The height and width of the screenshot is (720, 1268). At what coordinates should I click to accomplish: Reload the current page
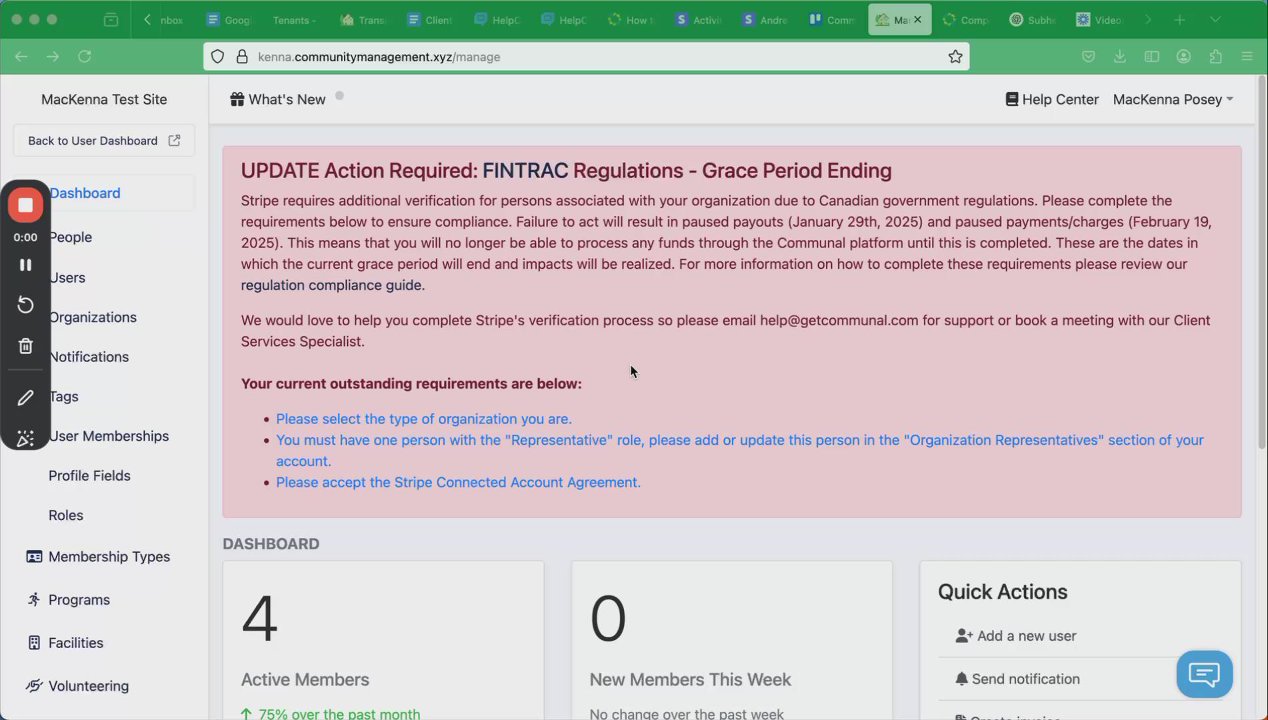tap(85, 57)
